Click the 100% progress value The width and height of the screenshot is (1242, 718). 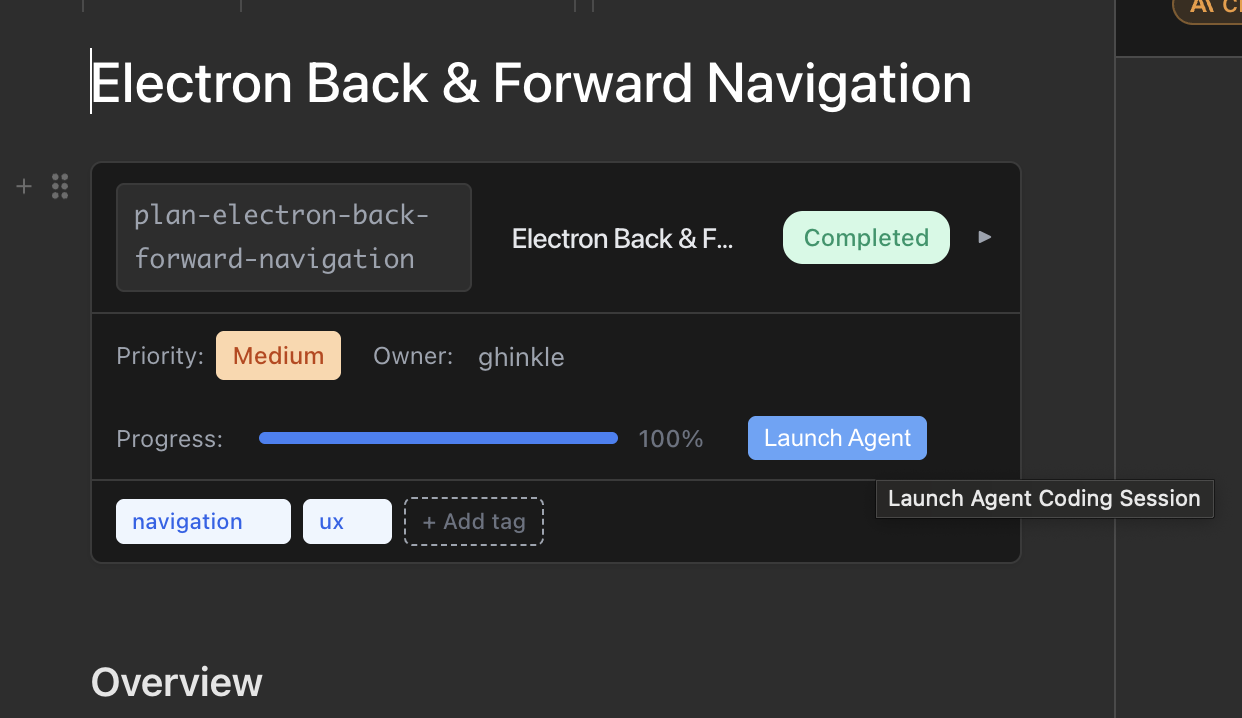(671, 439)
